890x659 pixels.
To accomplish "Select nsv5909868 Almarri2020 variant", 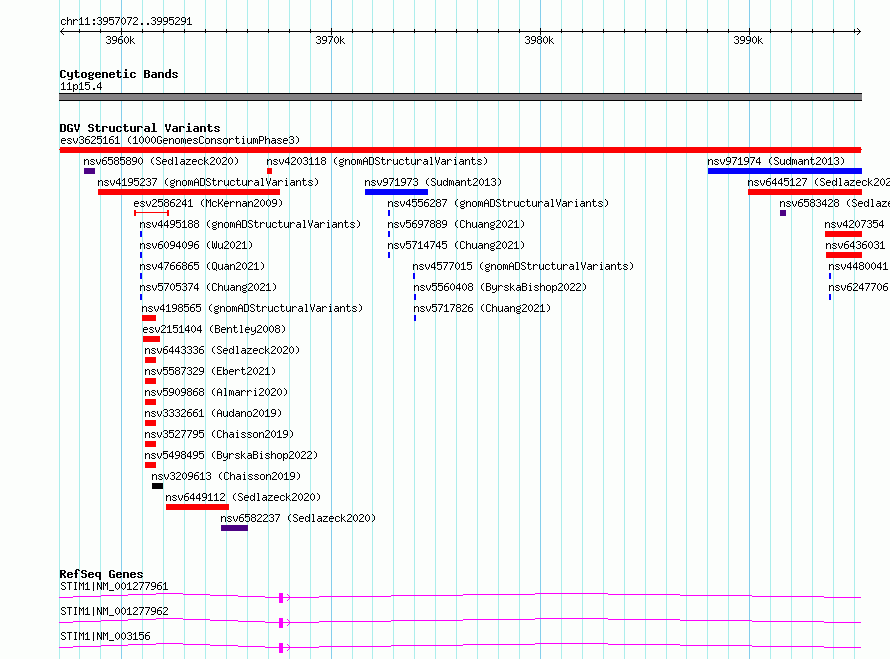I will pyautogui.click(x=216, y=392).
